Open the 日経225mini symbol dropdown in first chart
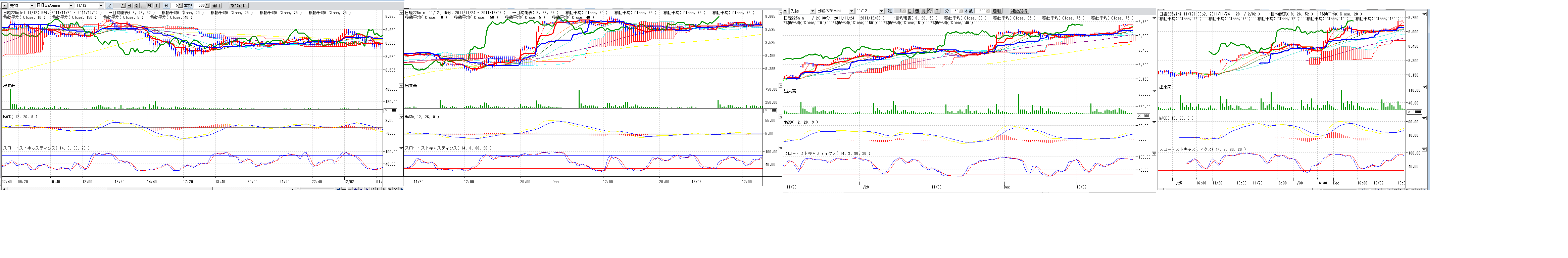Image resolution: width=1568 pixels, height=258 pixels. coord(70,5)
